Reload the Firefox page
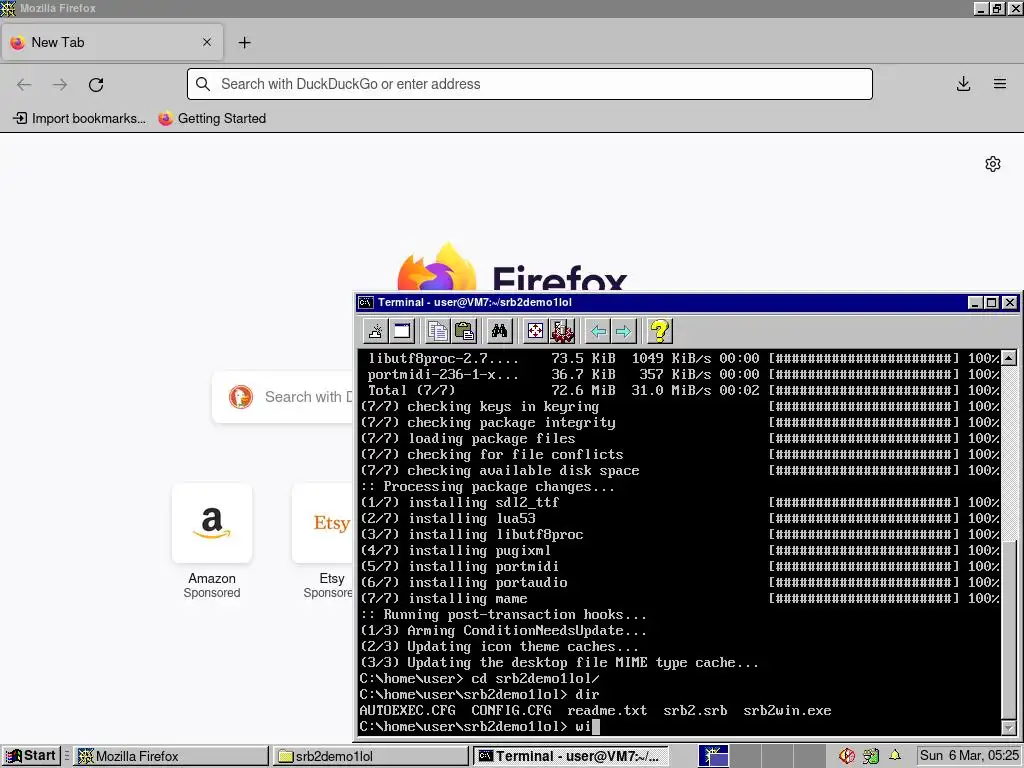 pos(96,84)
